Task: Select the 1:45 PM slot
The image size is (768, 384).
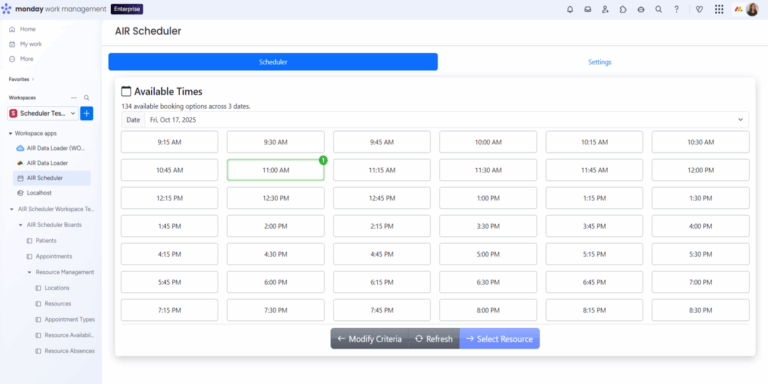Action: [x=169, y=226]
